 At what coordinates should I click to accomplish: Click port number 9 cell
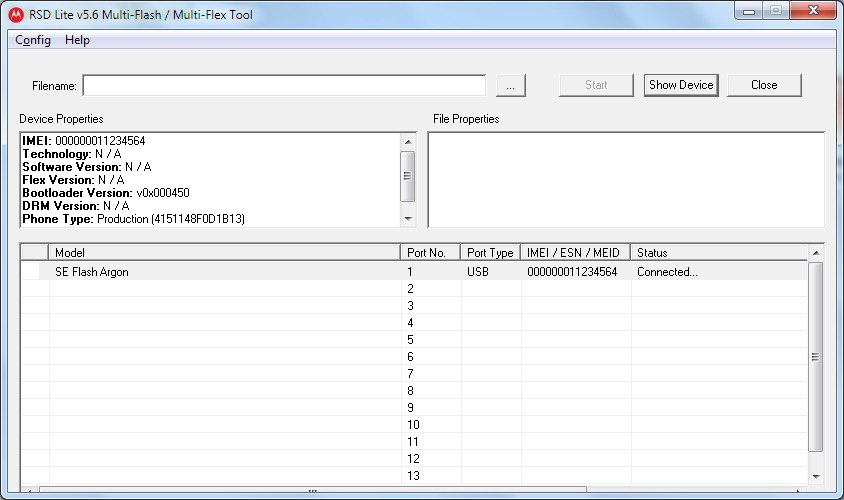[x=430, y=407]
